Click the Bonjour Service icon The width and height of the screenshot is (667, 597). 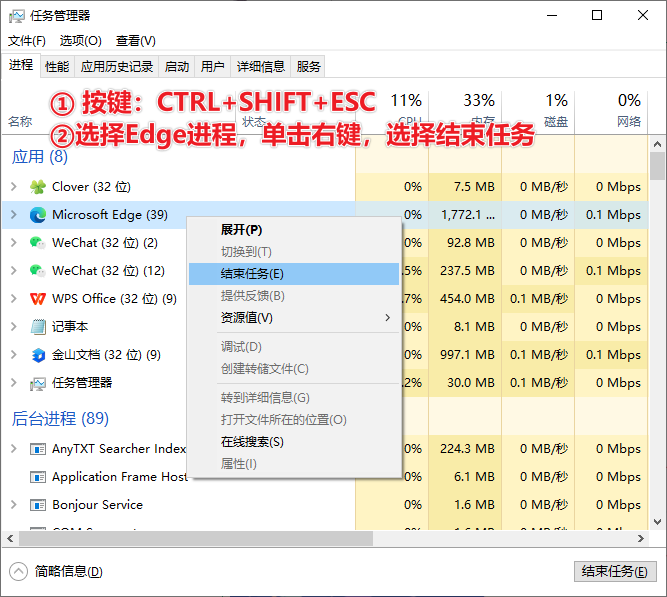click(x=38, y=505)
